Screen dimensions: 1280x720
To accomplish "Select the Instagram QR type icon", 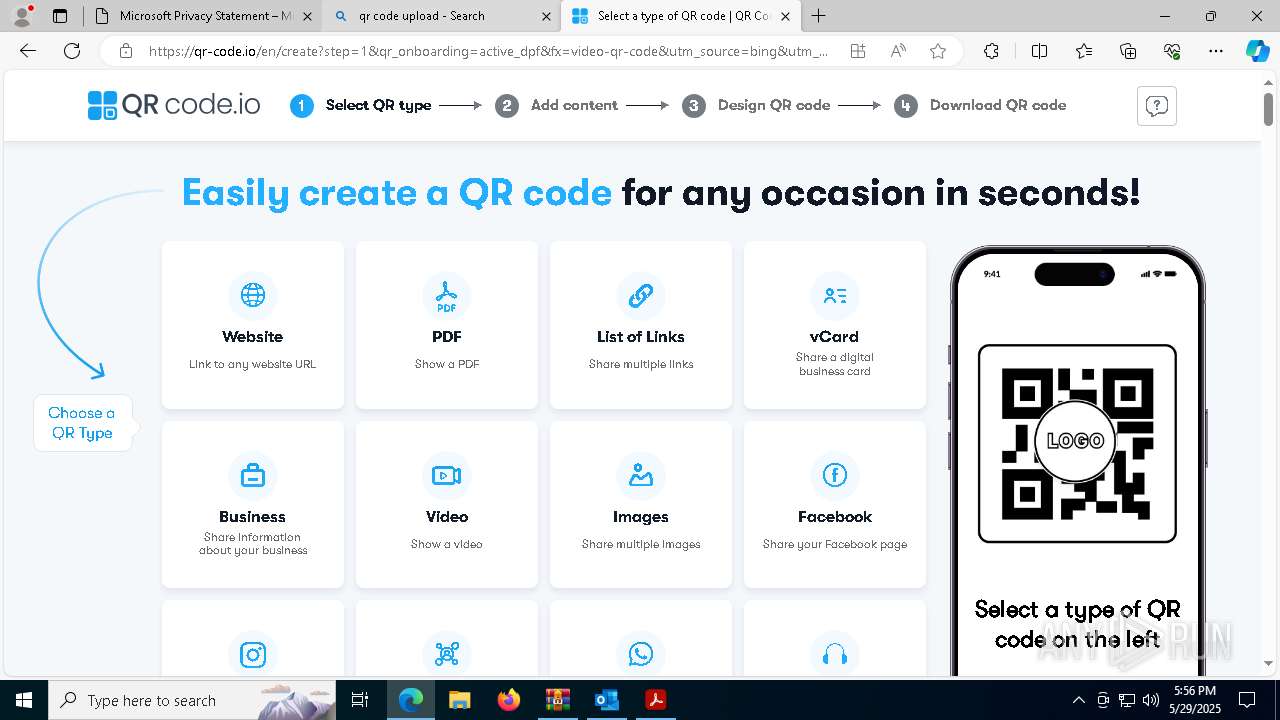I will [x=253, y=654].
